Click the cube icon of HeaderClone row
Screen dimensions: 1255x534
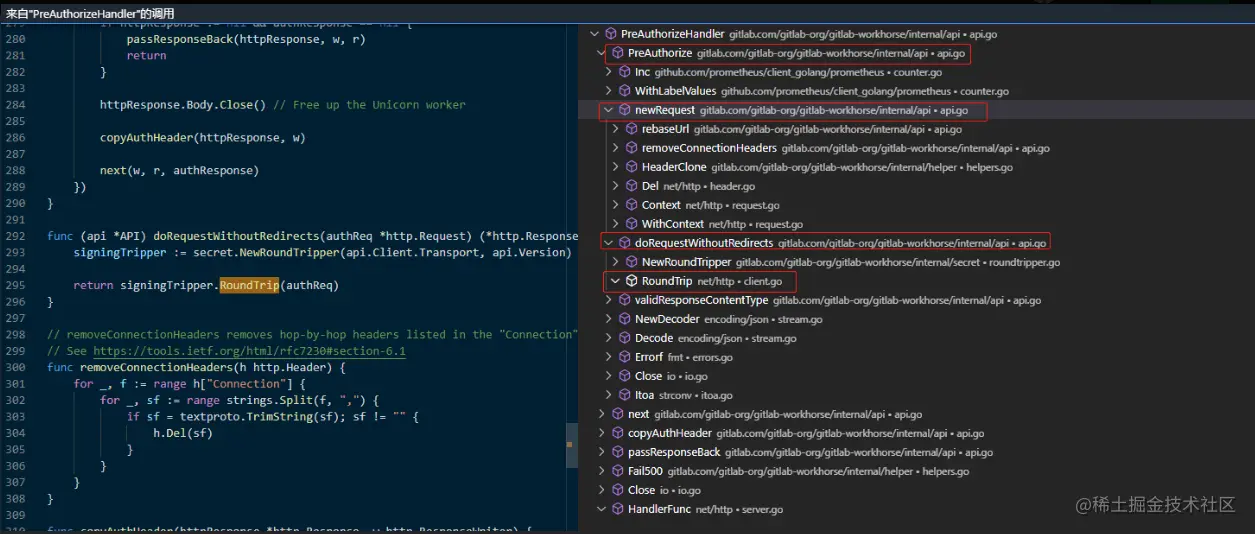632,167
